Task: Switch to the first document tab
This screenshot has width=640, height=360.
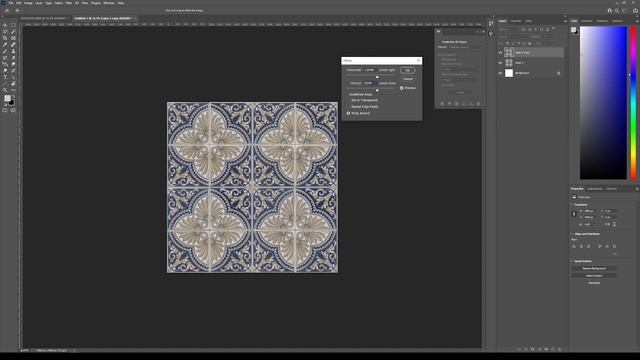Action: (44, 18)
